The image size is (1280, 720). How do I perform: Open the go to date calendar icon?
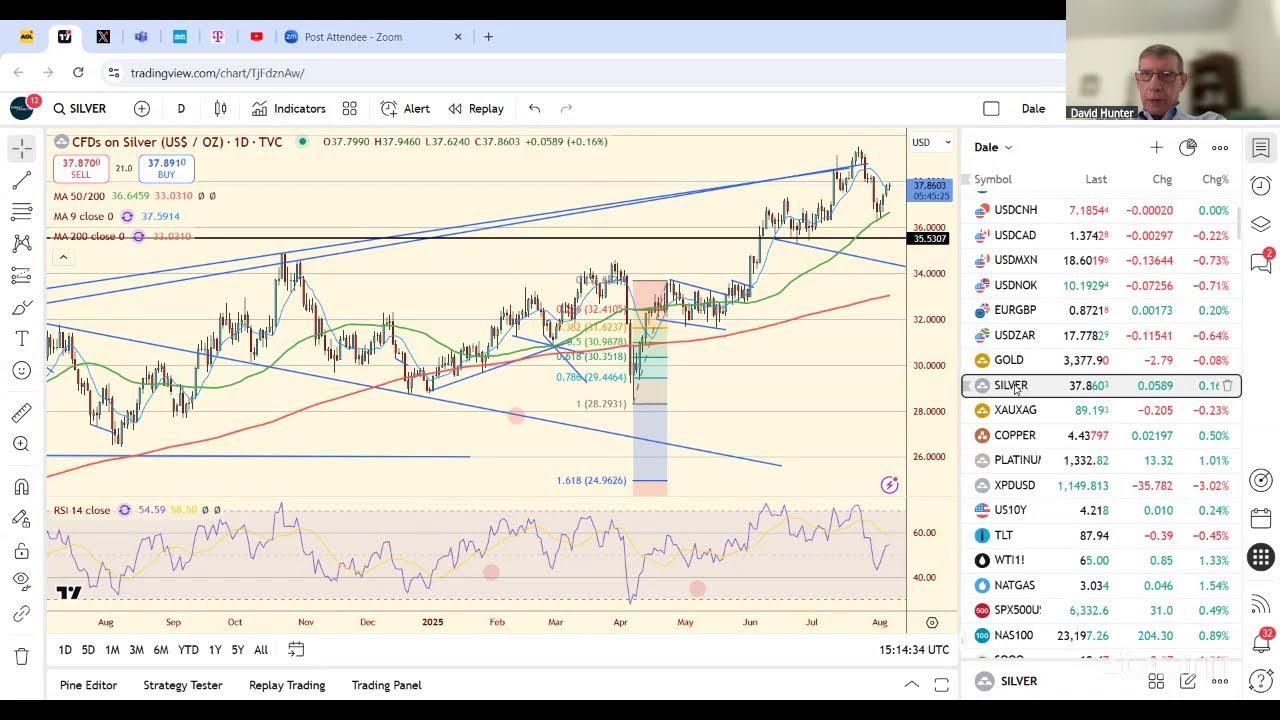coord(296,650)
